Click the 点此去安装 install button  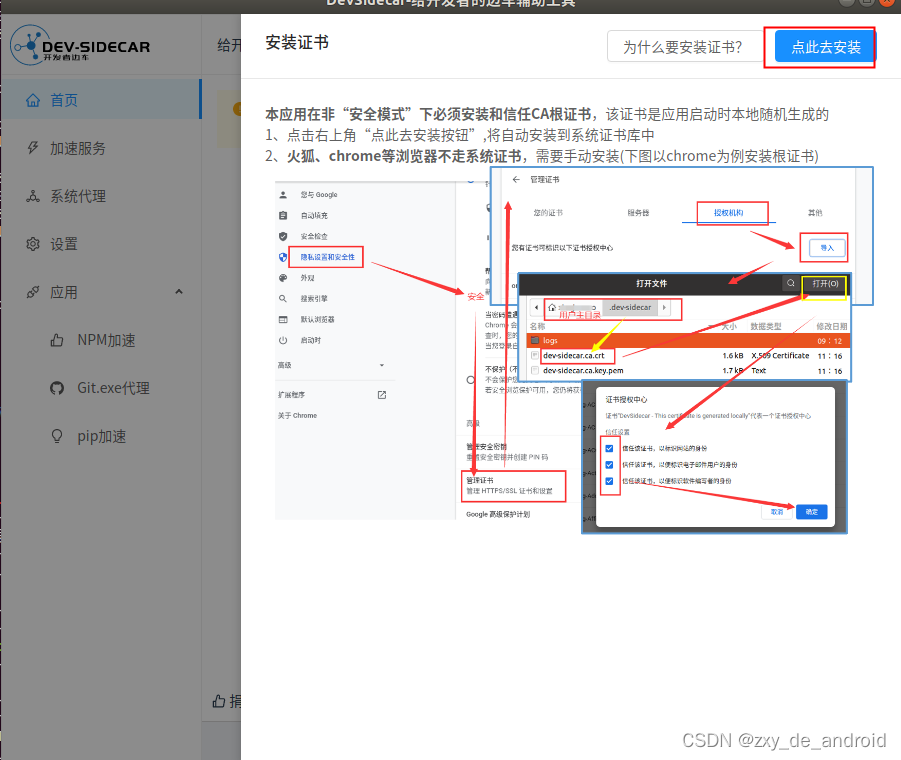click(x=824, y=47)
